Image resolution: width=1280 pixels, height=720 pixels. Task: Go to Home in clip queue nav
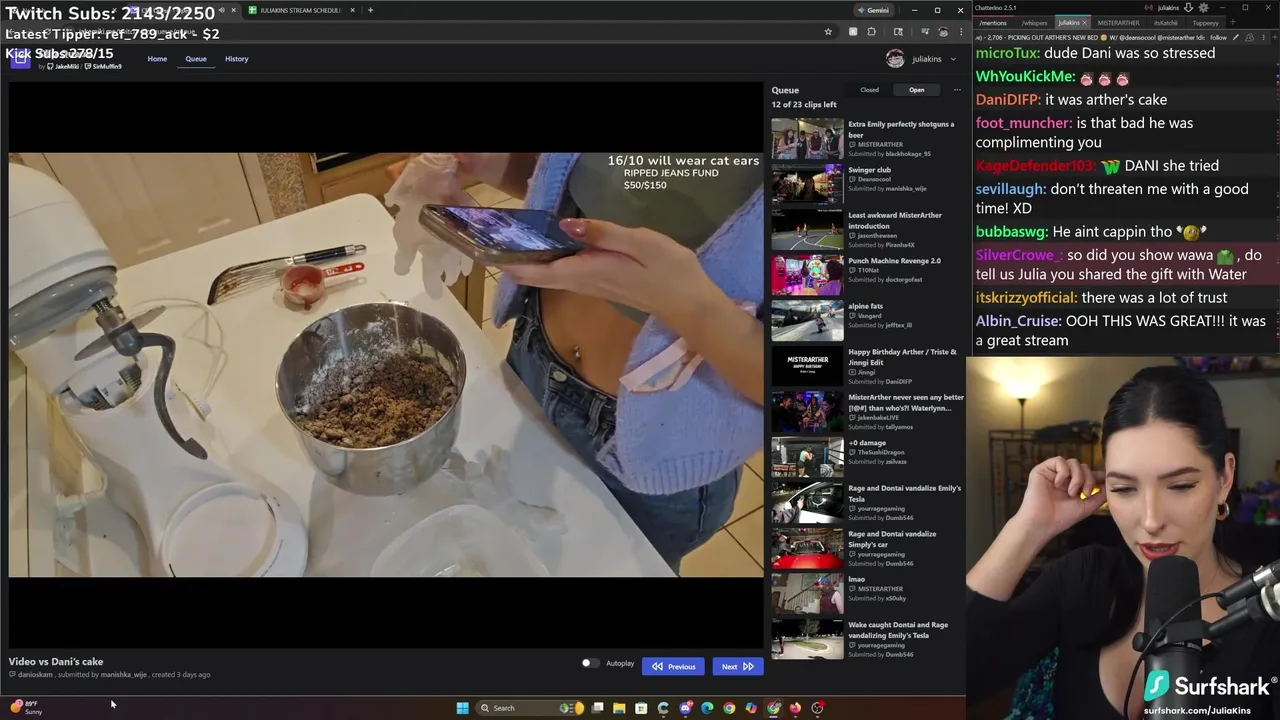tap(157, 59)
